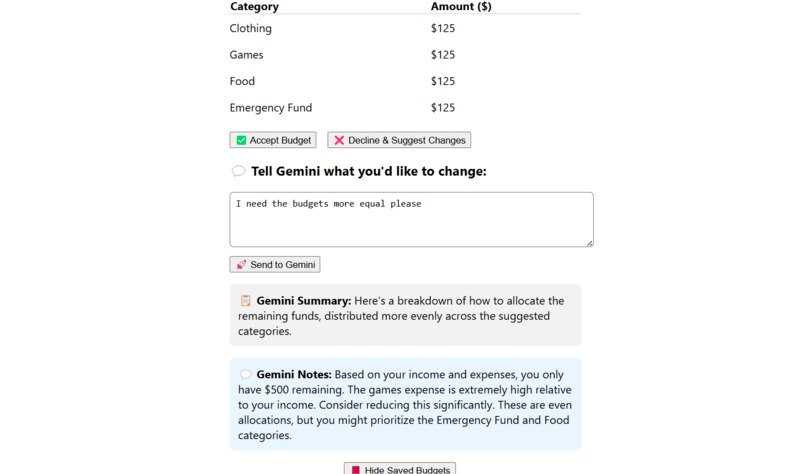
Task: Hide Saved Budgets list
Action: click(x=400, y=468)
